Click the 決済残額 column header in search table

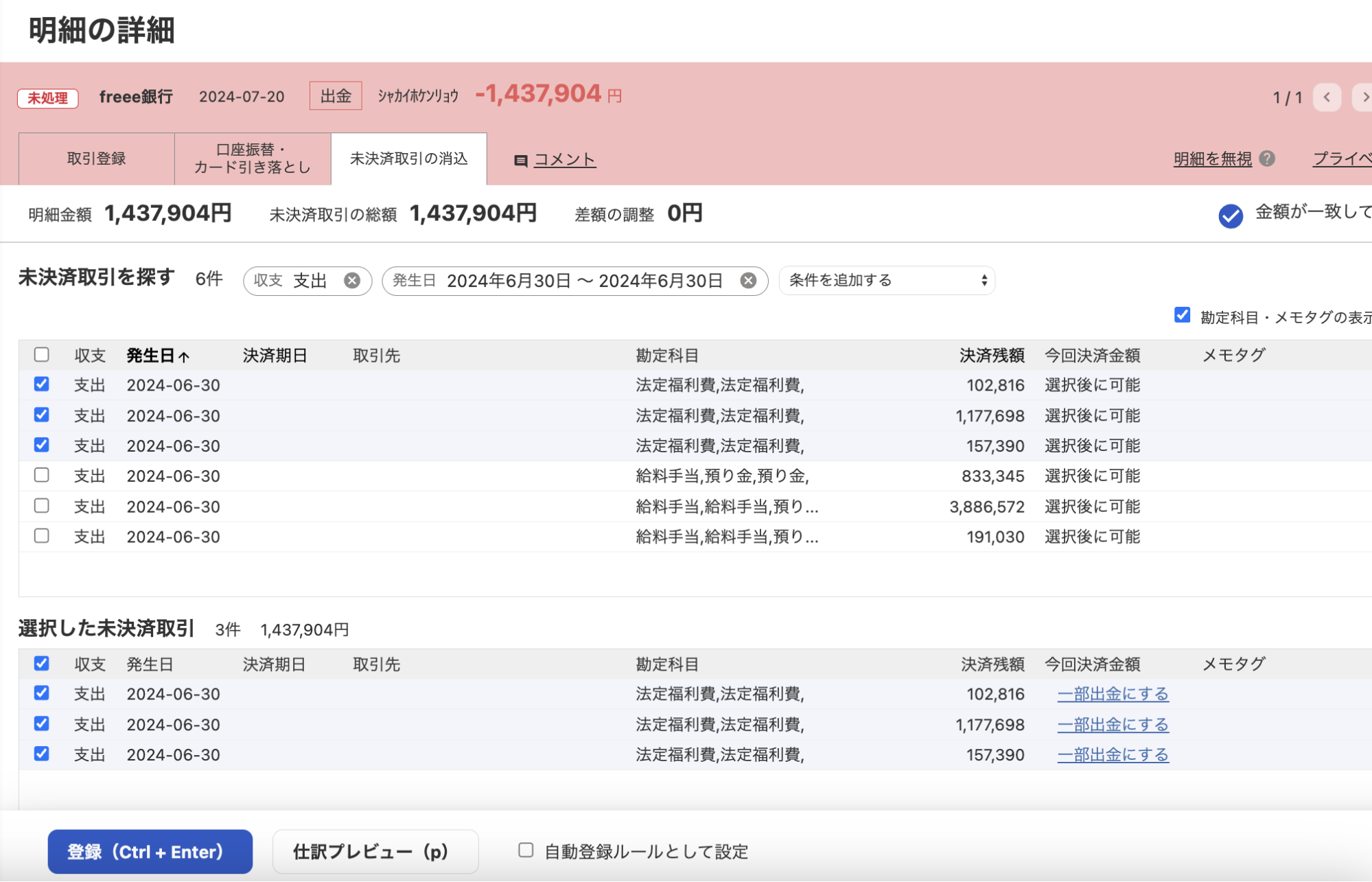[x=992, y=356]
